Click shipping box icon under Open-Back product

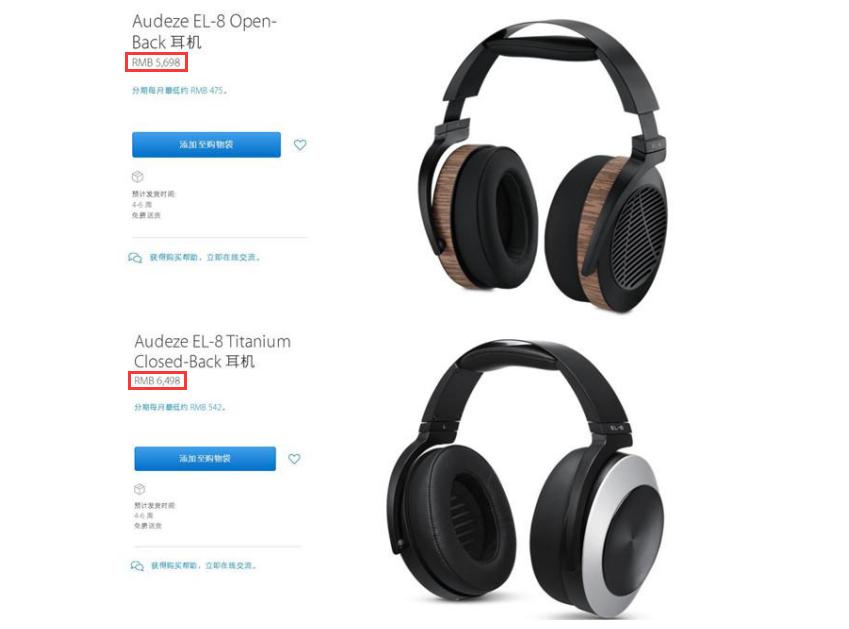pyautogui.click(x=138, y=176)
